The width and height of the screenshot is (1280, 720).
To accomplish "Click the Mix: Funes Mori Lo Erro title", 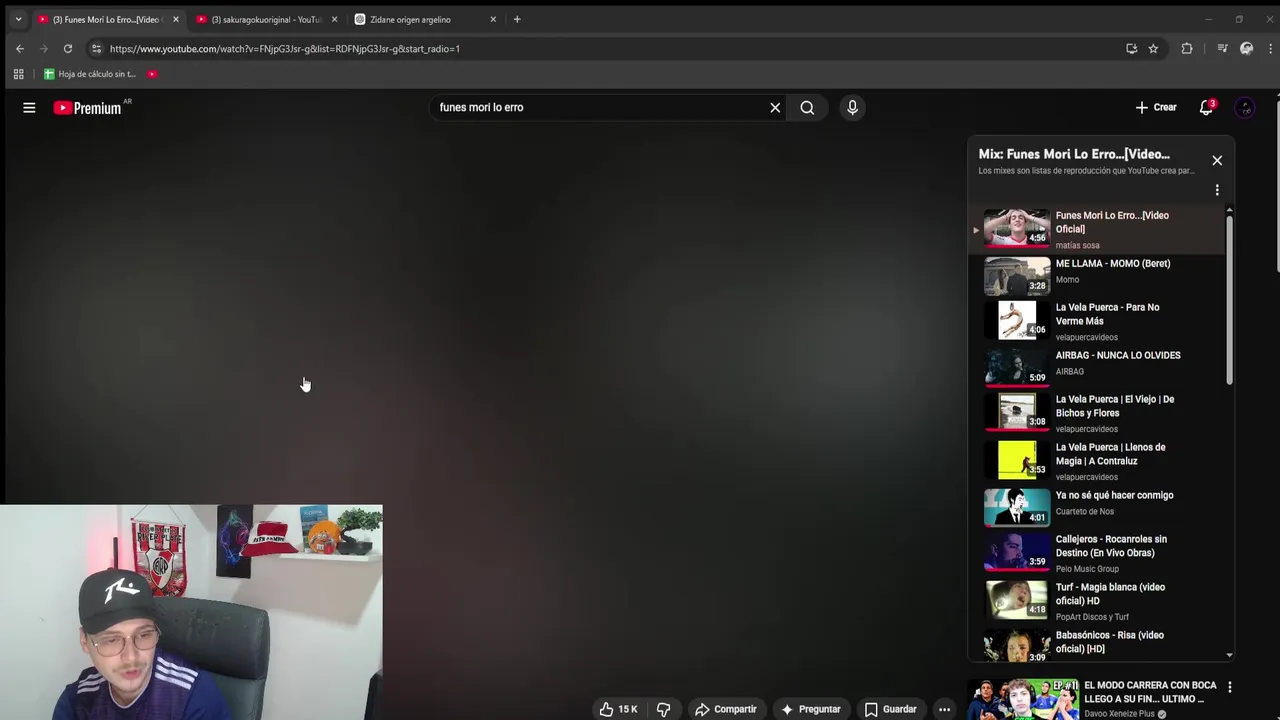I will coord(1074,154).
